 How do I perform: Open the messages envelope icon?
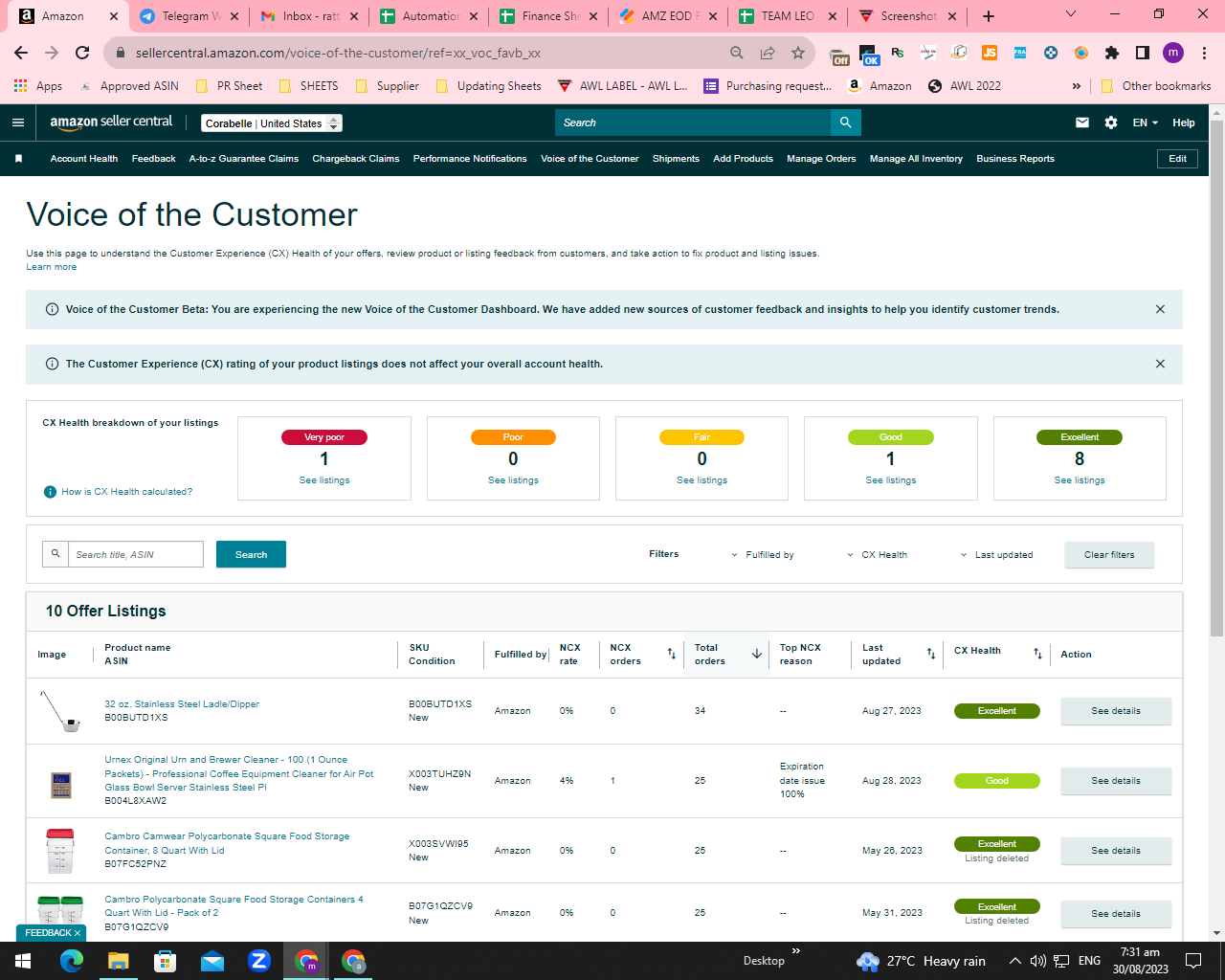click(x=1082, y=122)
